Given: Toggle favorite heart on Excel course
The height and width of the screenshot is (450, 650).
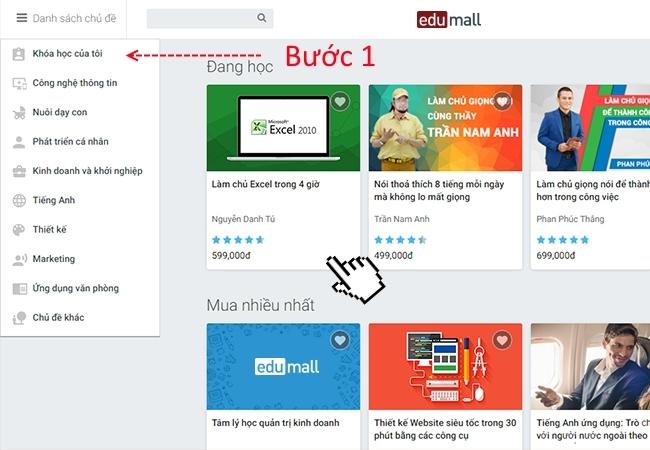Looking at the screenshot, I should (x=340, y=102).
